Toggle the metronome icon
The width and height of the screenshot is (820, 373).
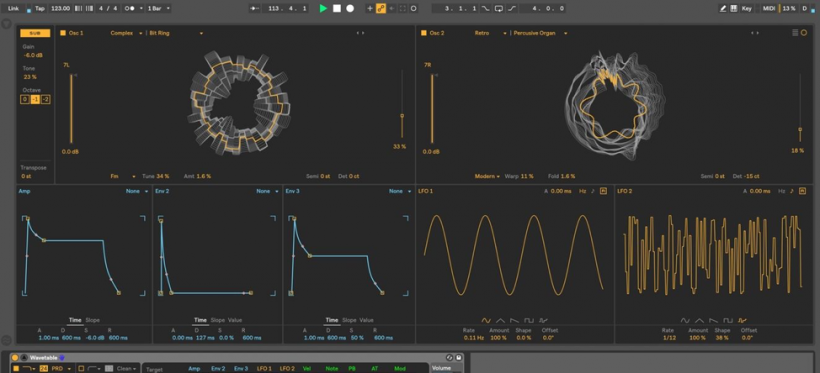pos(130,8)
